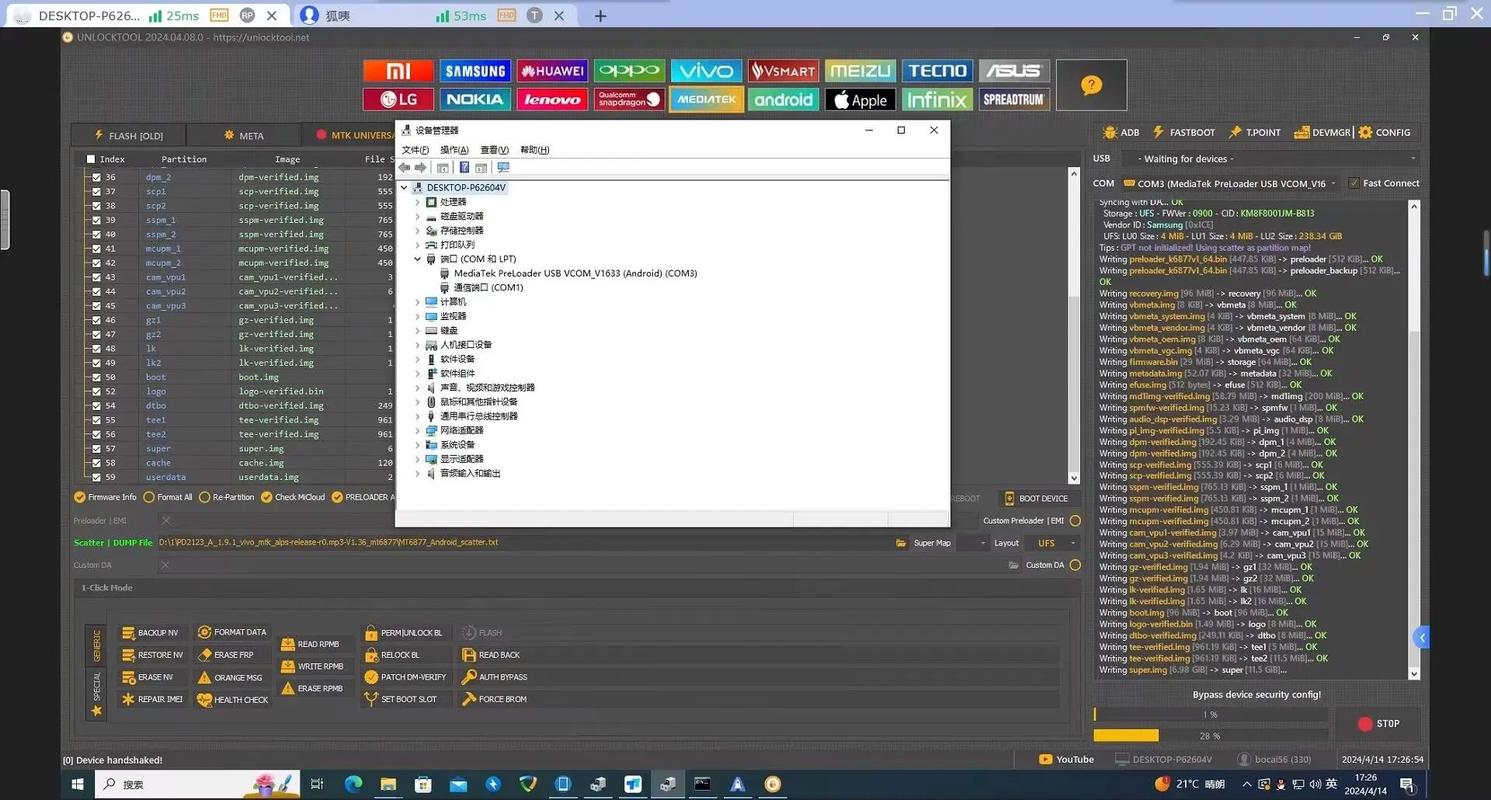This screenshot has width=1491, height=800.
Task: Select the Samsung brand logo
Action: 475,71
